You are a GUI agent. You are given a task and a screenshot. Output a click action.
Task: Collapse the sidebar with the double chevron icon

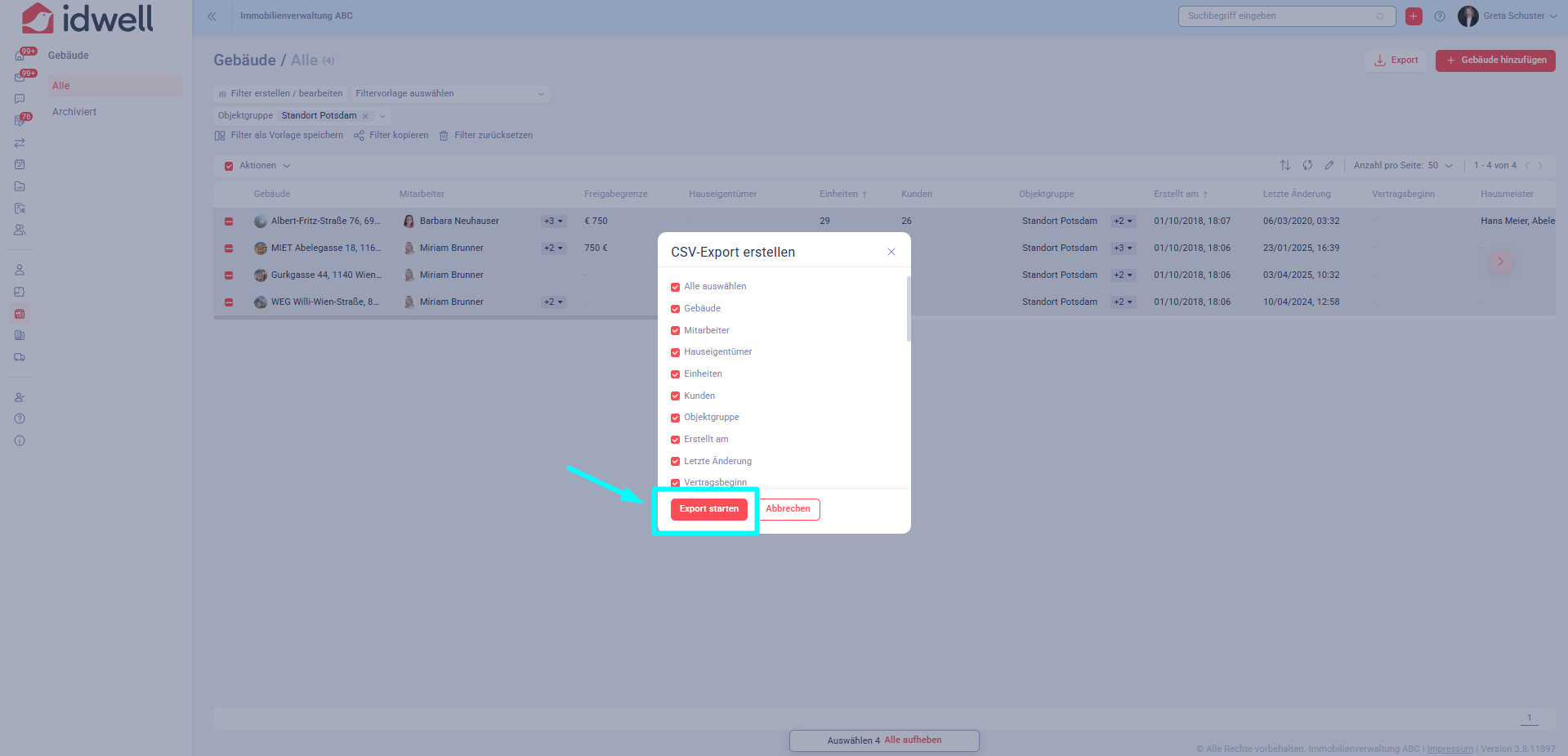click(x=212, y=16)
